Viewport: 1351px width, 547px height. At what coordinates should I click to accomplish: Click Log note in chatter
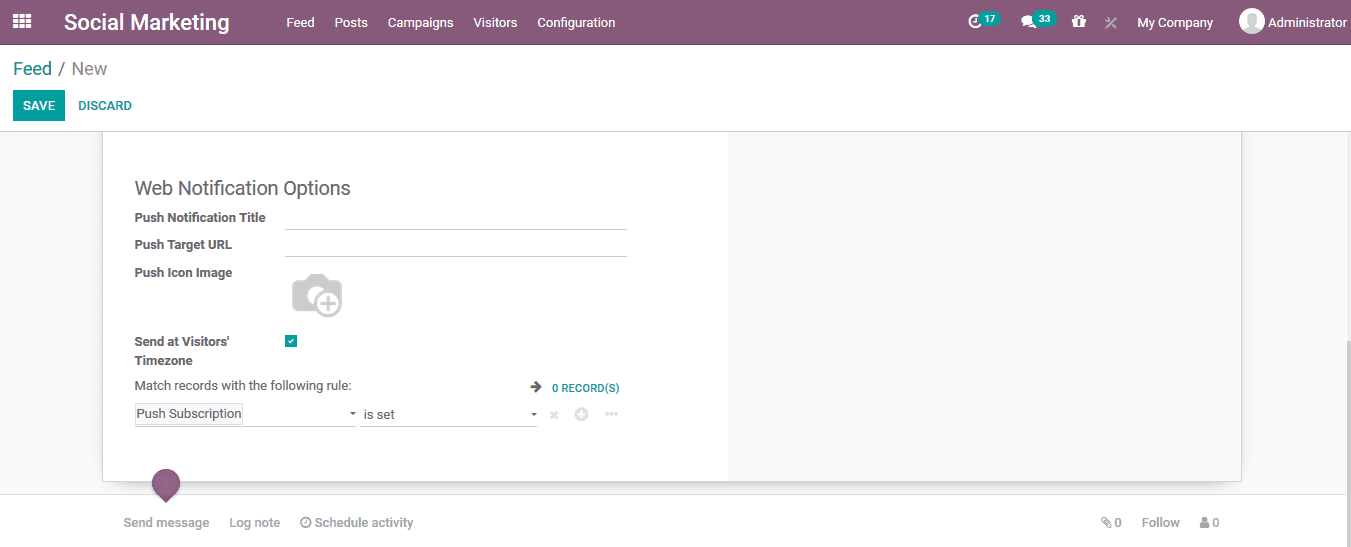click(254, 523)
